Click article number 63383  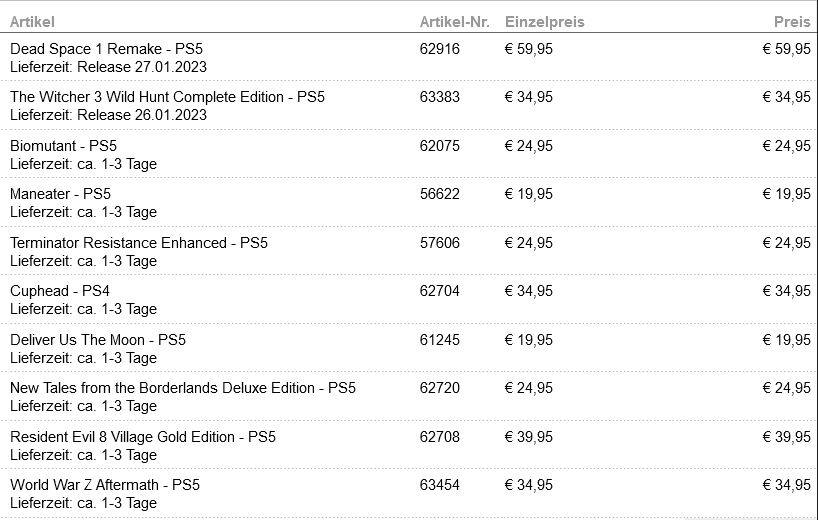(440, 97)
